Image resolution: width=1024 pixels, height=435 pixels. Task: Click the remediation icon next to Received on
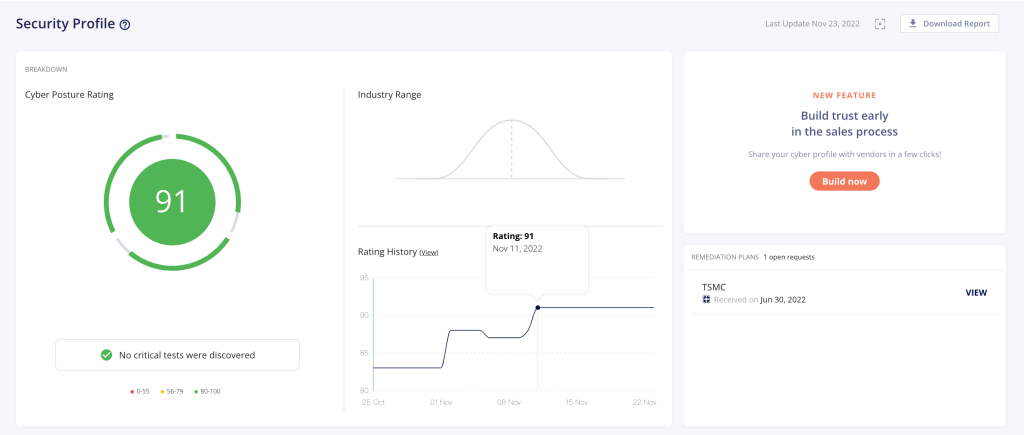pos(706,299)
